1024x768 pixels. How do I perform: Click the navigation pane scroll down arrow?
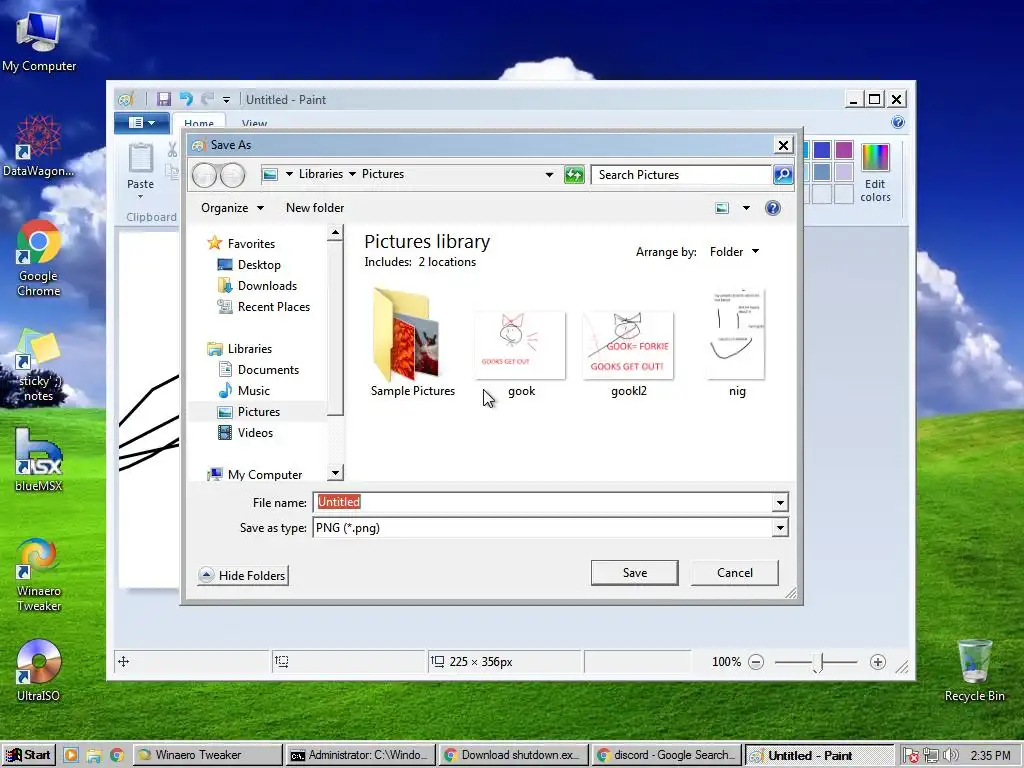[335, 473]
